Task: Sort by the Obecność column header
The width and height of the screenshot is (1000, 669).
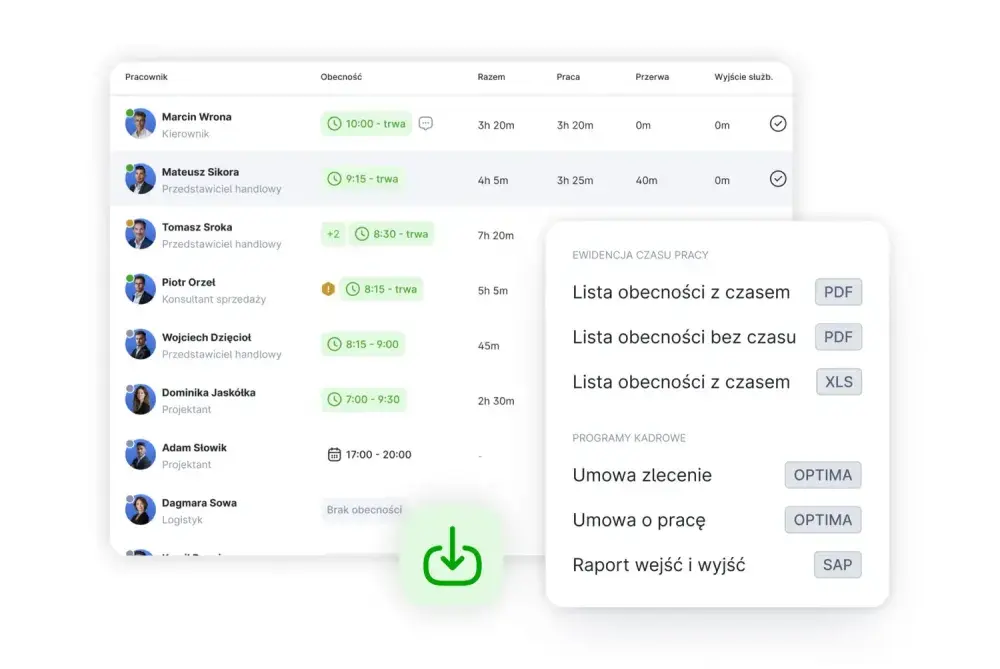Action: click(x=341, y=77)
